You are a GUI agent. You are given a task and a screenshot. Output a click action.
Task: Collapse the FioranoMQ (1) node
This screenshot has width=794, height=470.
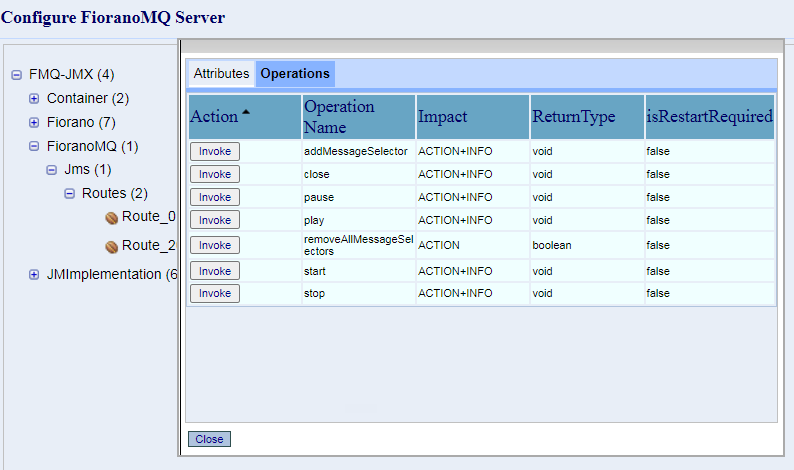pos(34,146)
